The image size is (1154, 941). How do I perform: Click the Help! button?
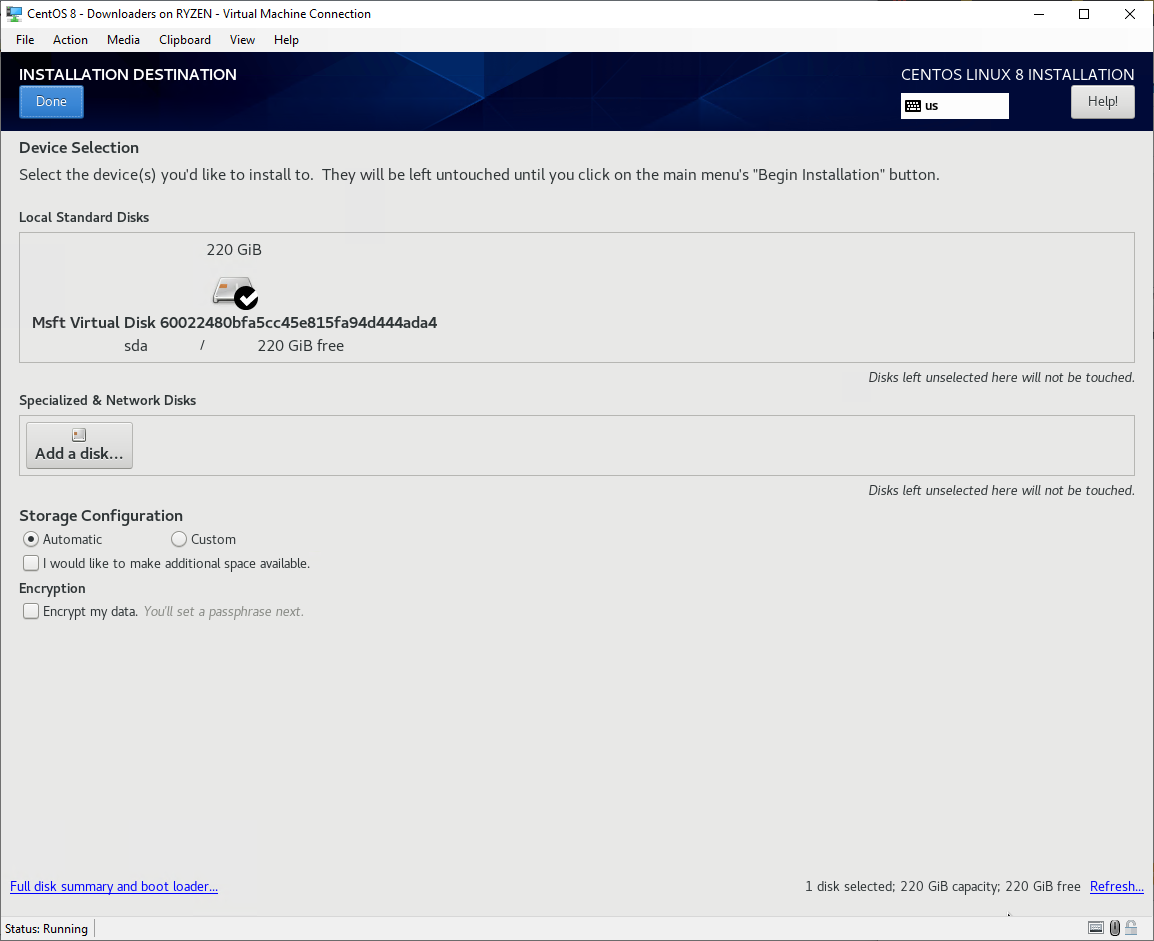[x=1102, y=102]
